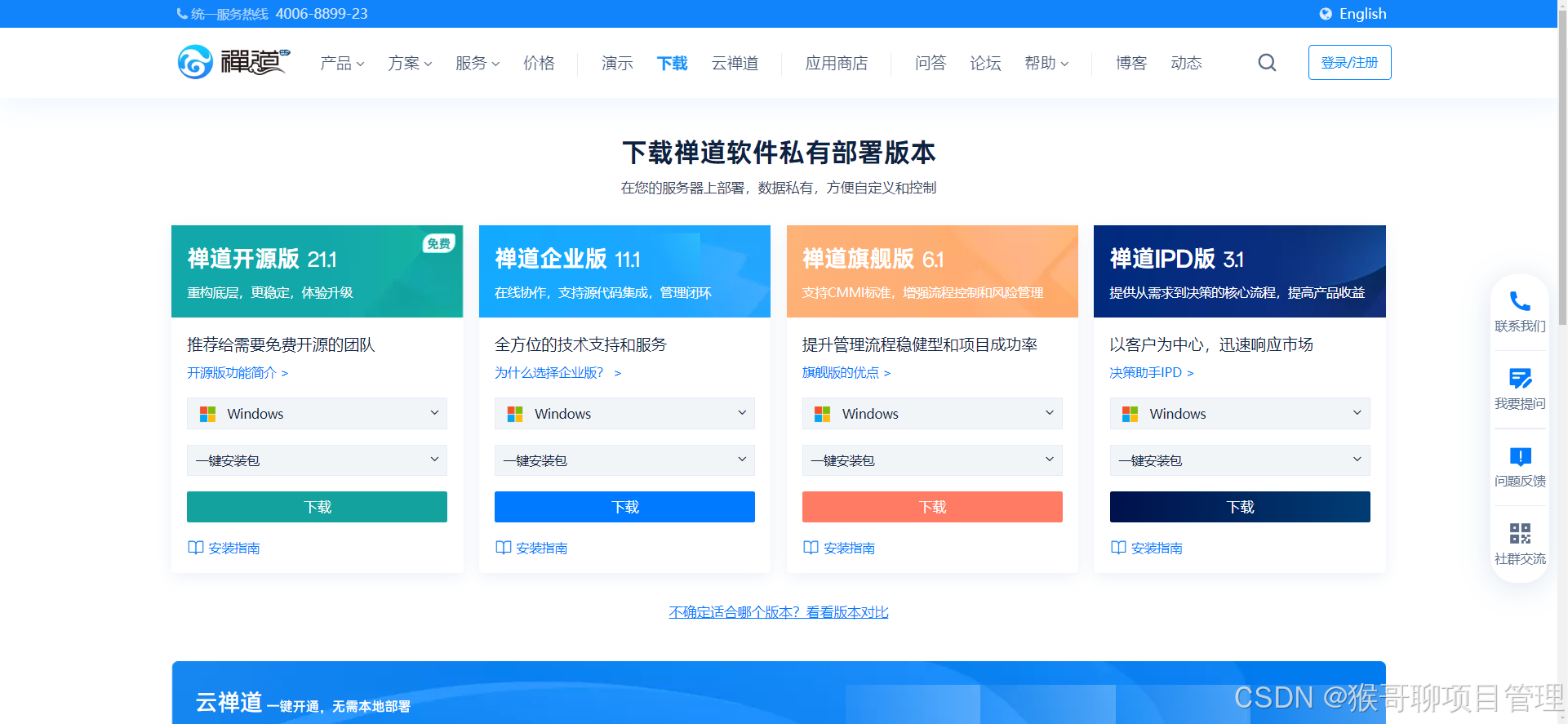Open 一键安装包 dropdown in 企业版 card

(624, 460)
